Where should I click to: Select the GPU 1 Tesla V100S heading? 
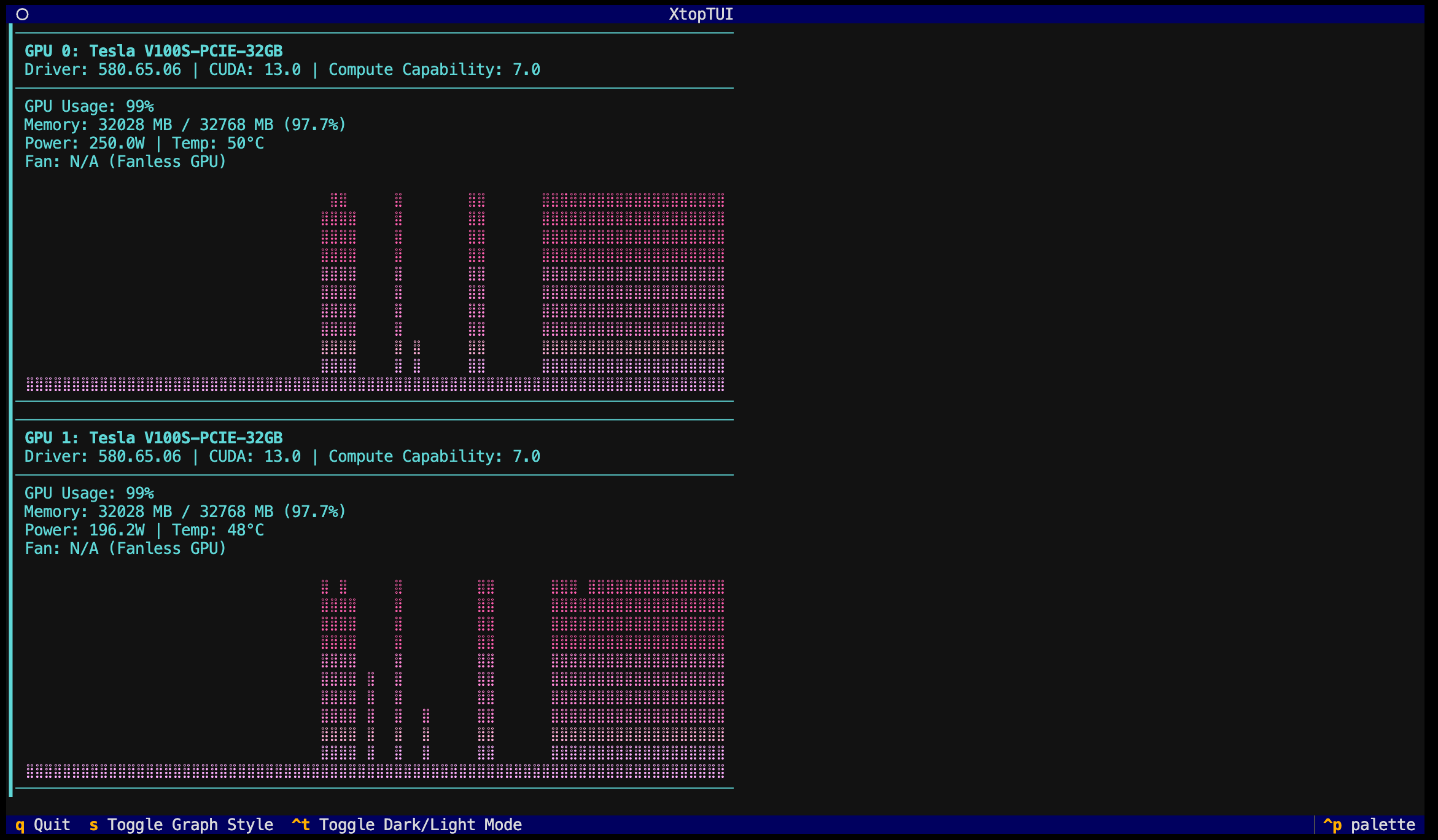(154, 438)
